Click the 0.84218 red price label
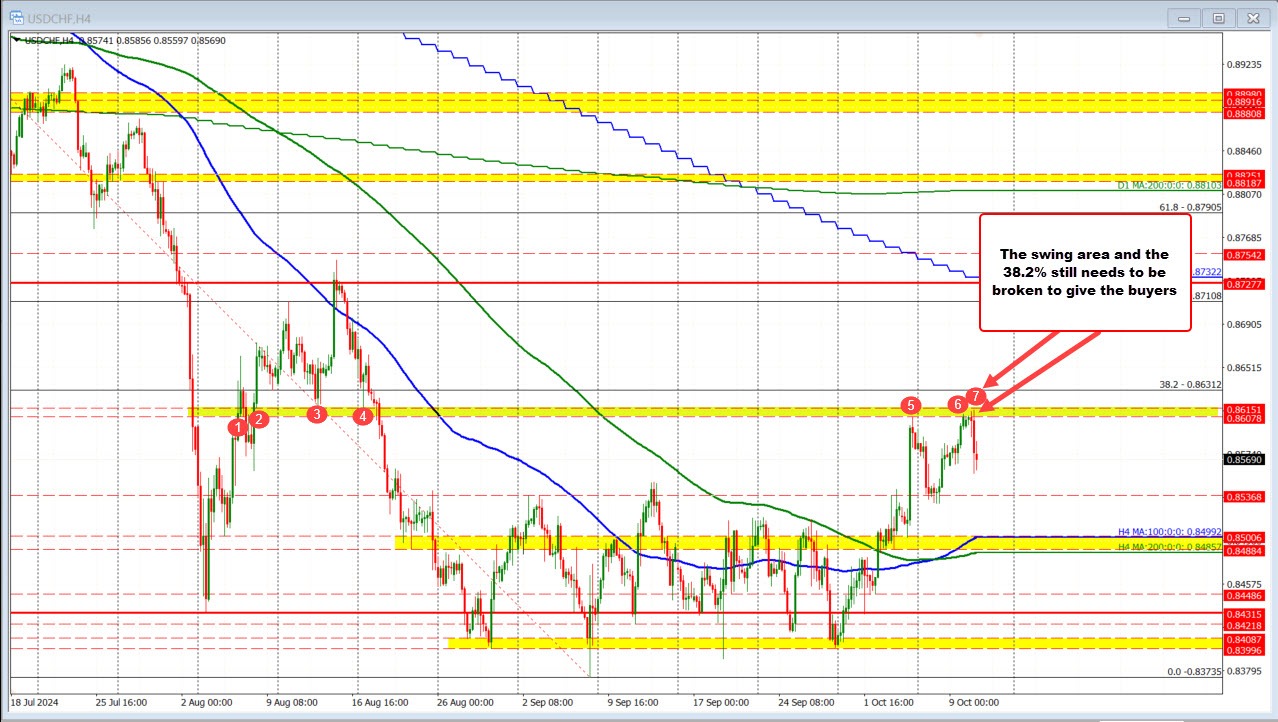Image resolution: width=1278 pixels, height=722 pixels. coord(1246,625)
